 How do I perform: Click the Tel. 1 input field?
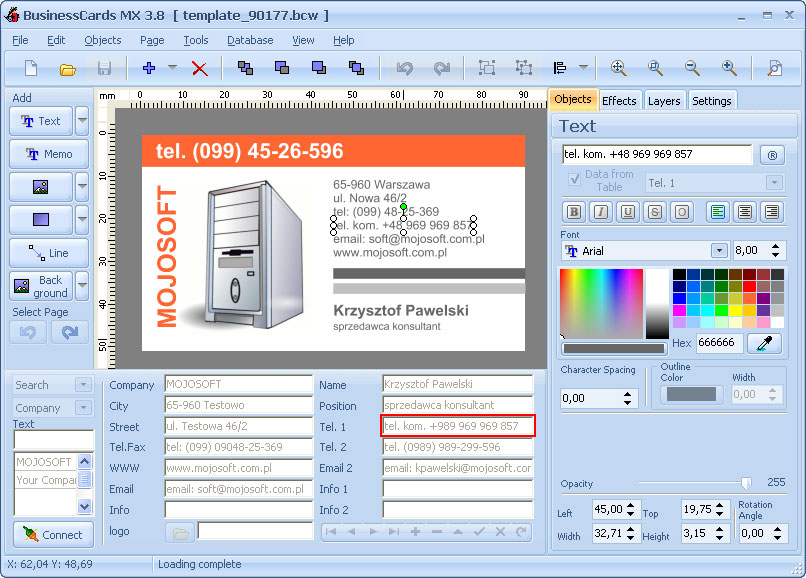tap(458, 426)
